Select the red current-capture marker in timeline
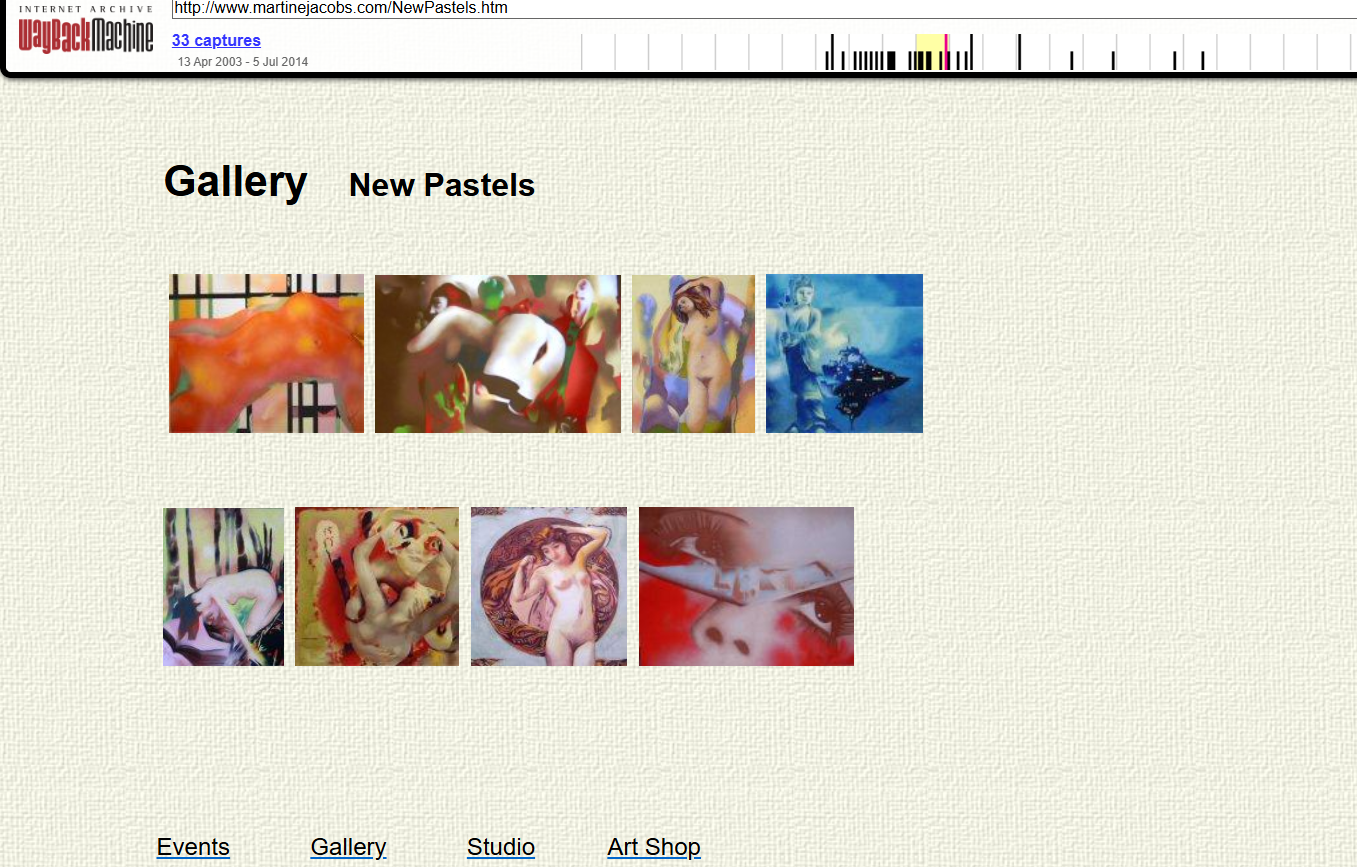1357x867 pixels. click(x=946, y=52)
